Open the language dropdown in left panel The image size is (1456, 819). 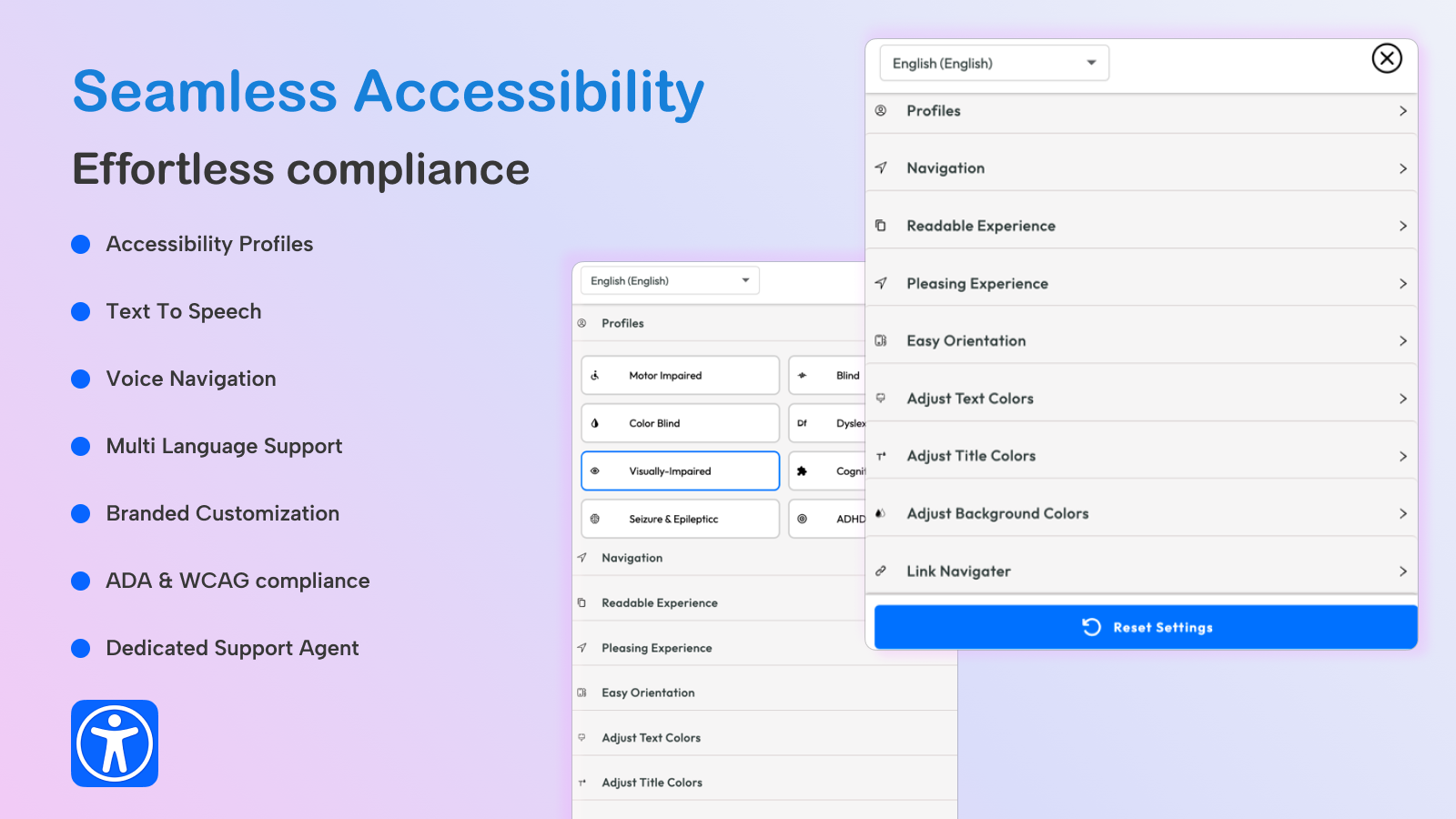(670, 281)
